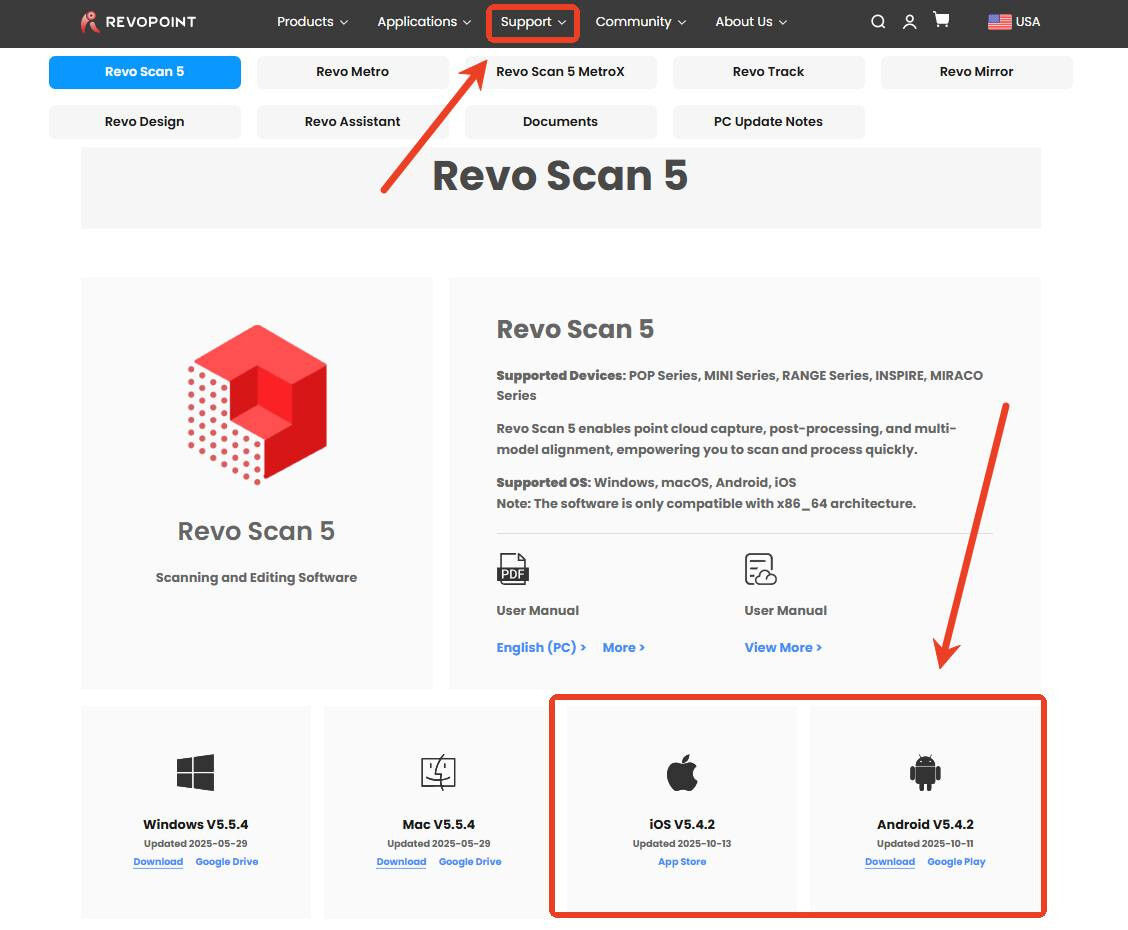1128x930 pixels.
Task: Download Windows V5.5.4 installer
Action: [158, 862]
